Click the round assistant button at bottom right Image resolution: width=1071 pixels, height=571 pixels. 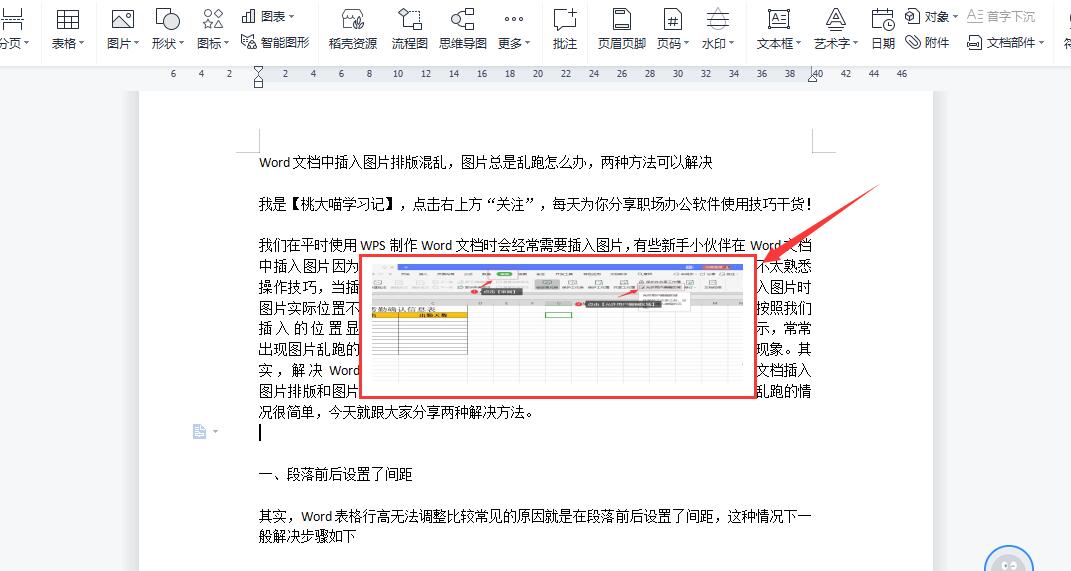point(1009,559)
